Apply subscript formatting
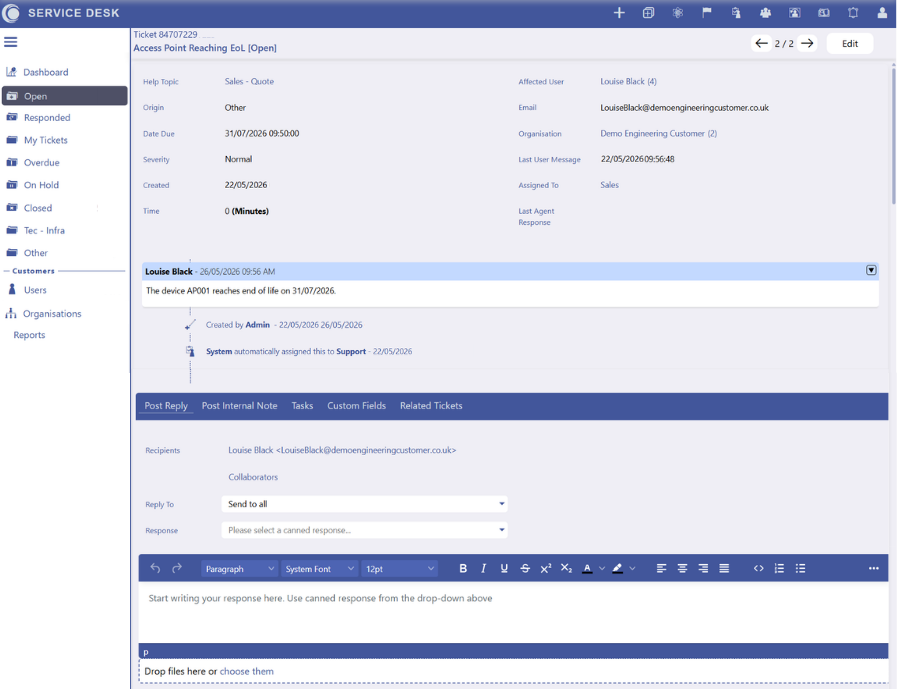 pos(566,568)
